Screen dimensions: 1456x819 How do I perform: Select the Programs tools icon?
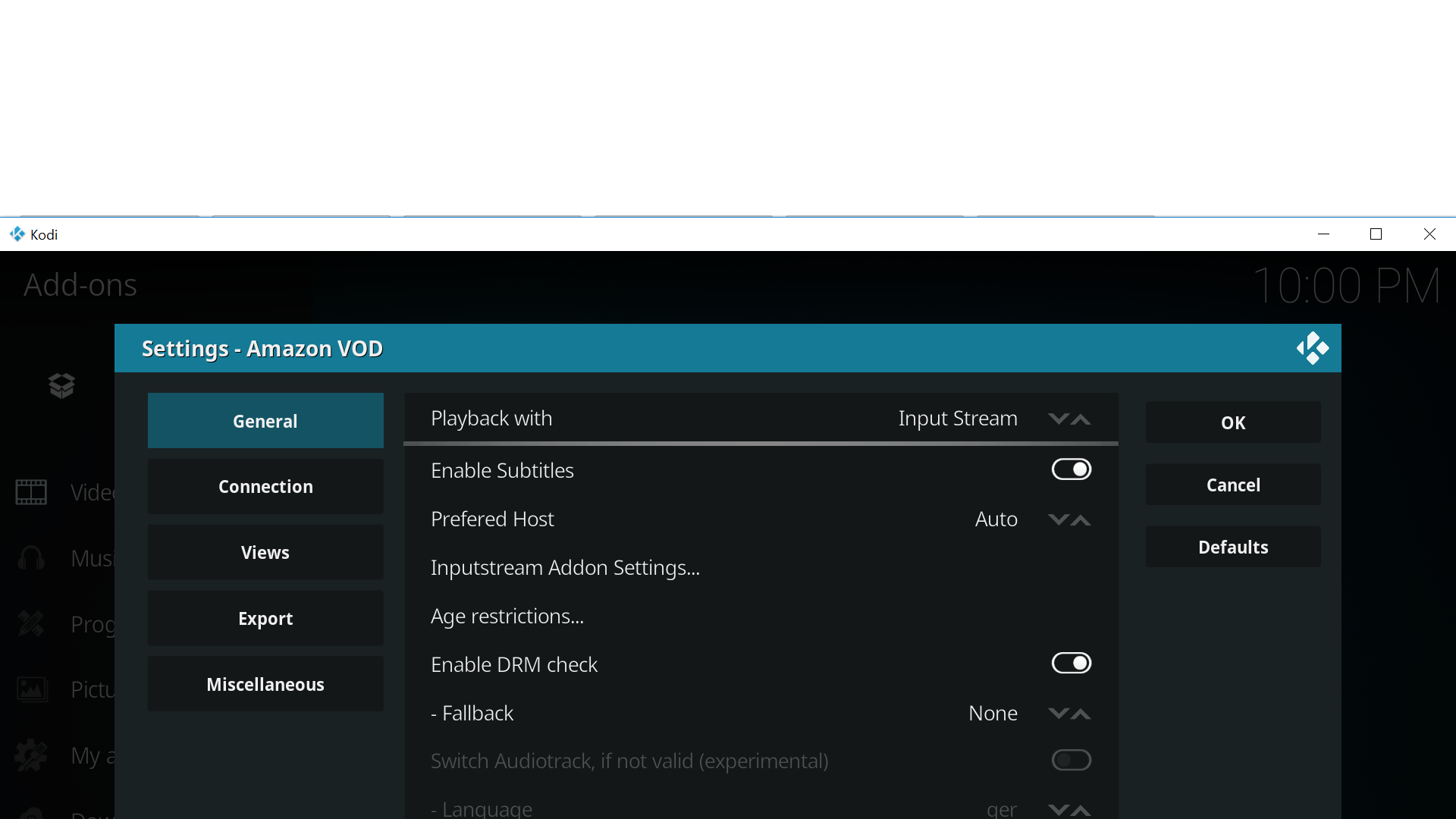31,623
